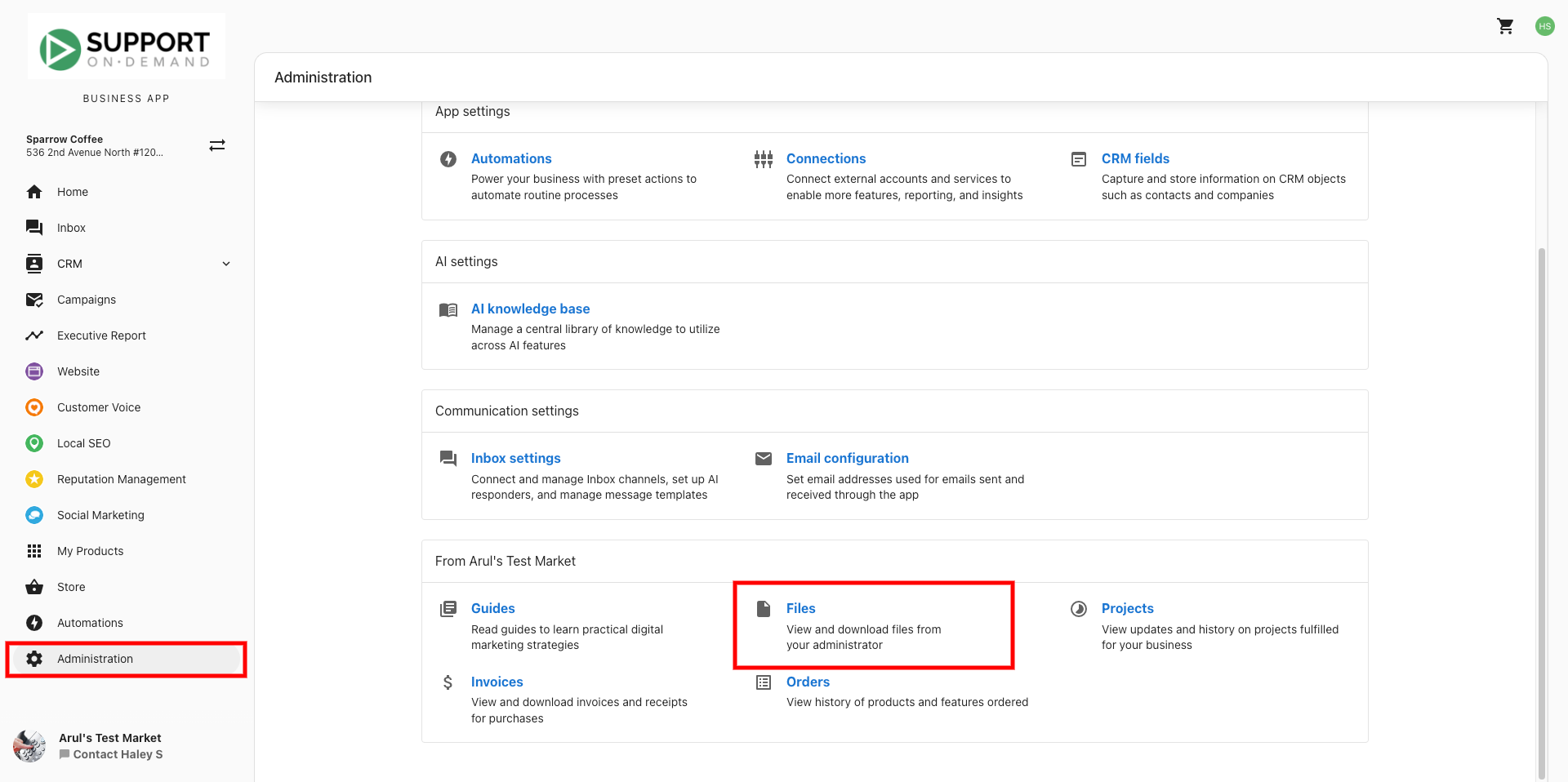1568x782 pixels.
Task: Expand the CRM menu chevron
Action: pos(226,264)
